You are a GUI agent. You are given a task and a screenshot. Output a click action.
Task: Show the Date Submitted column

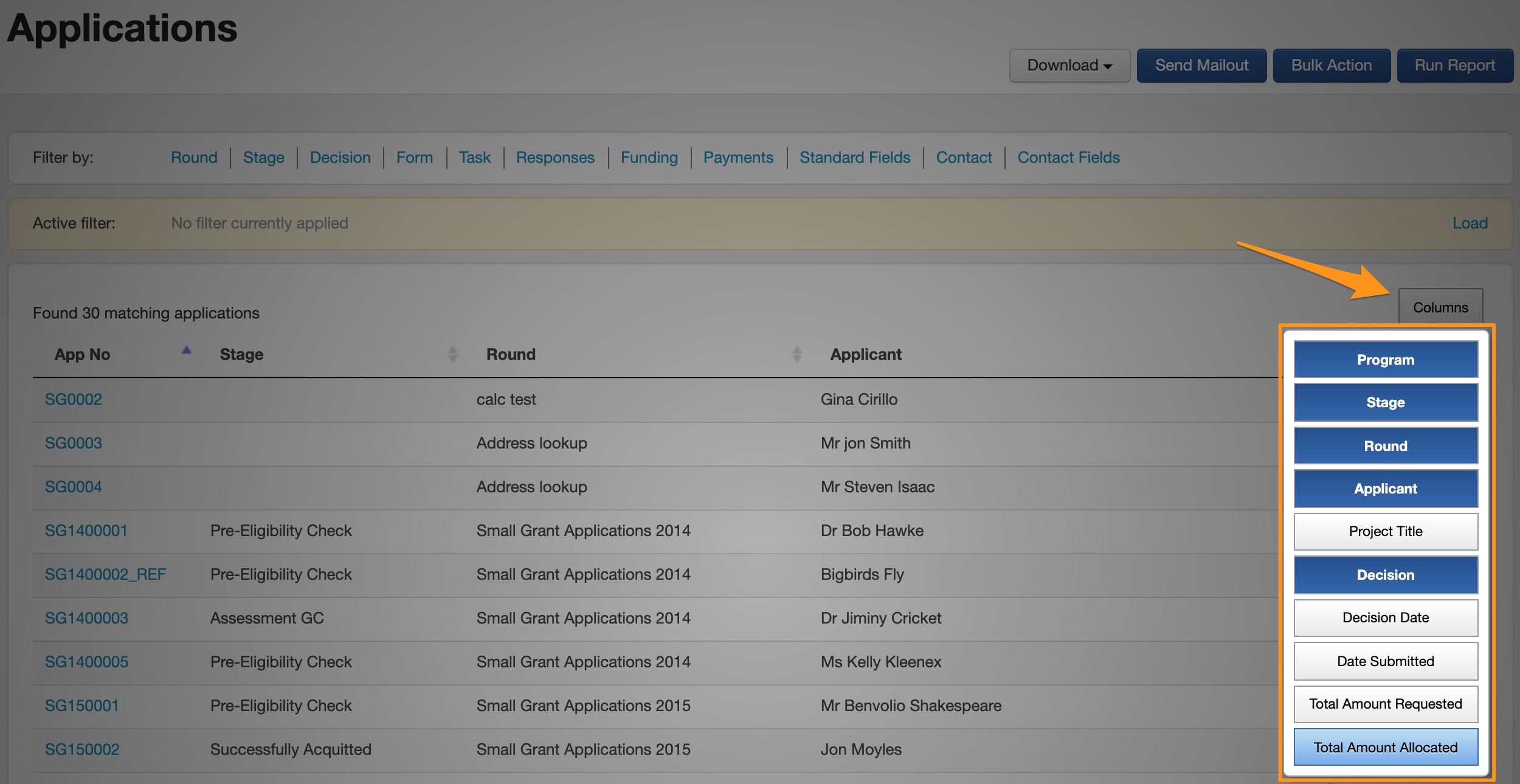(x=1385, y=661)
